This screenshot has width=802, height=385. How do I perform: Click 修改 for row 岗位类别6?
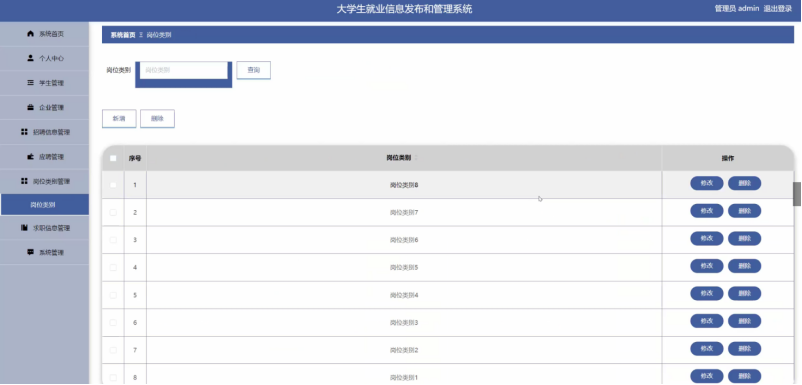click(707, 238)
